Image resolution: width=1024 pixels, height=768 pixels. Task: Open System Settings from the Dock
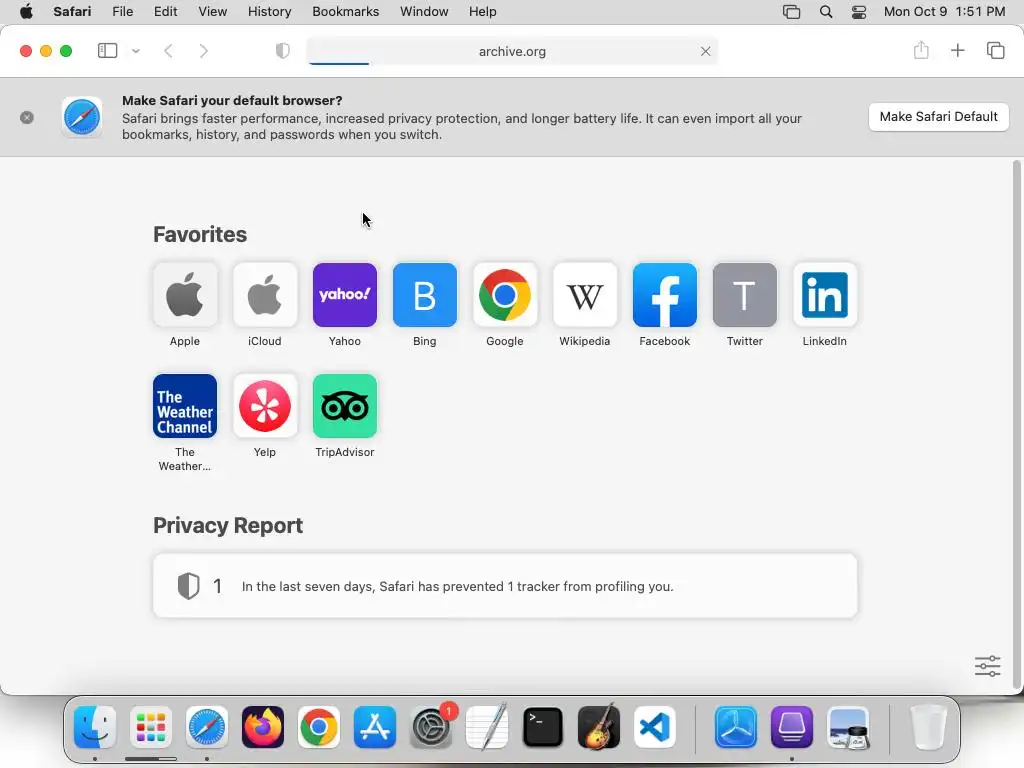[431, 727]
